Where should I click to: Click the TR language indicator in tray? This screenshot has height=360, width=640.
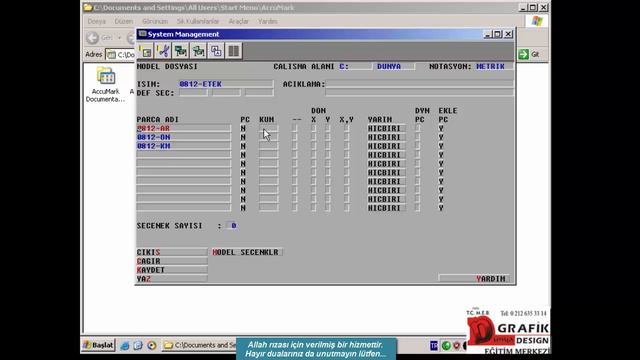tap(434, 346)
